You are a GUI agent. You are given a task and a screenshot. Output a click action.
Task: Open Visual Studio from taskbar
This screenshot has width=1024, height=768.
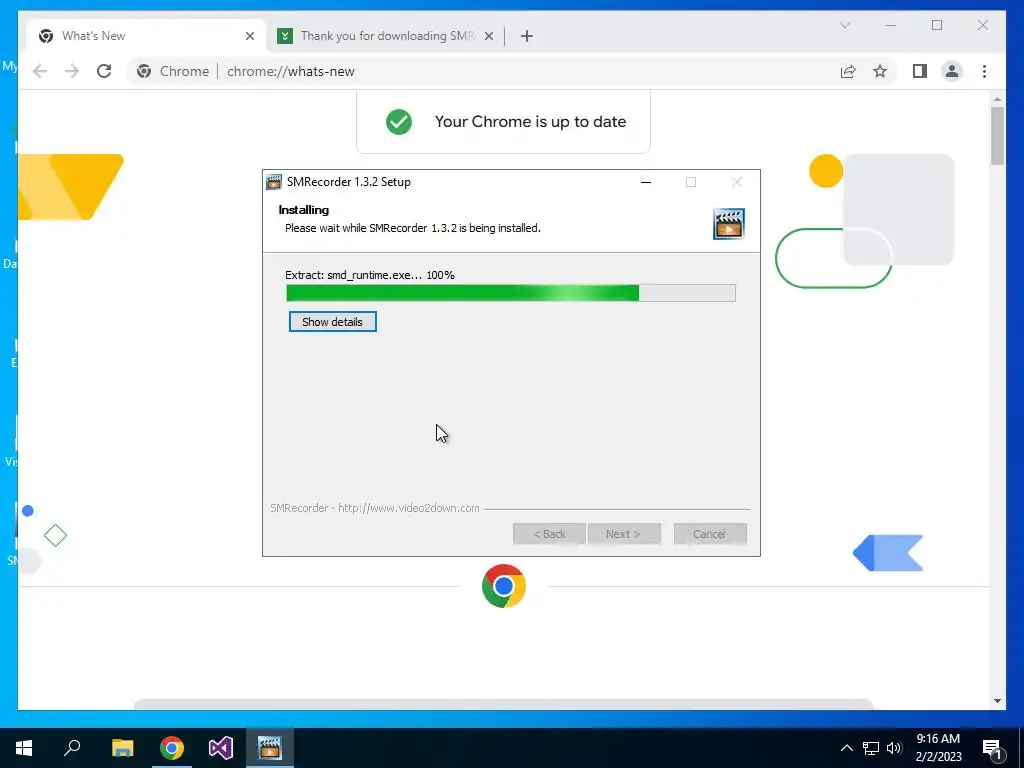tap(221, 748)
